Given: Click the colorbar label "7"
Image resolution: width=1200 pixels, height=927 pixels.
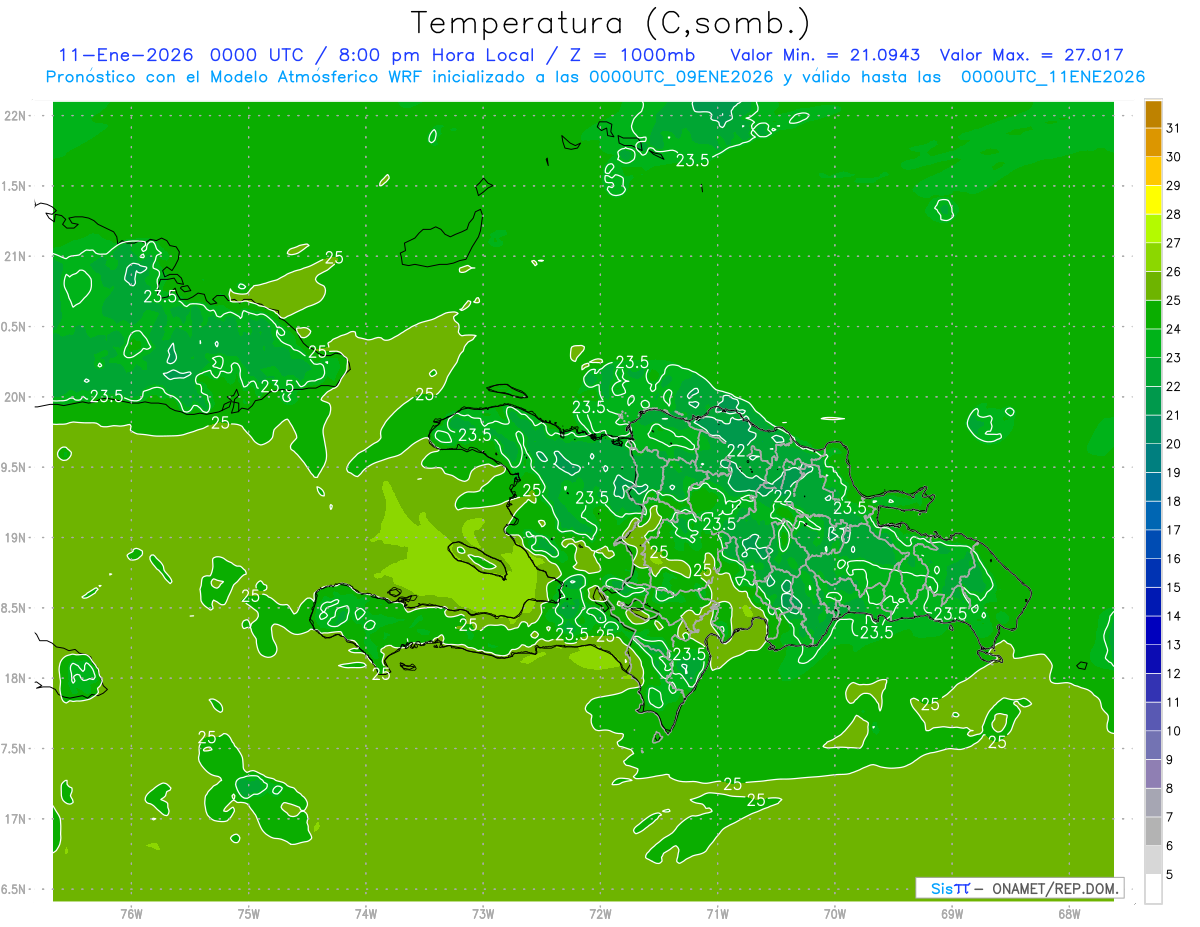Looking at the screenshot, I should click(1169, 817).
